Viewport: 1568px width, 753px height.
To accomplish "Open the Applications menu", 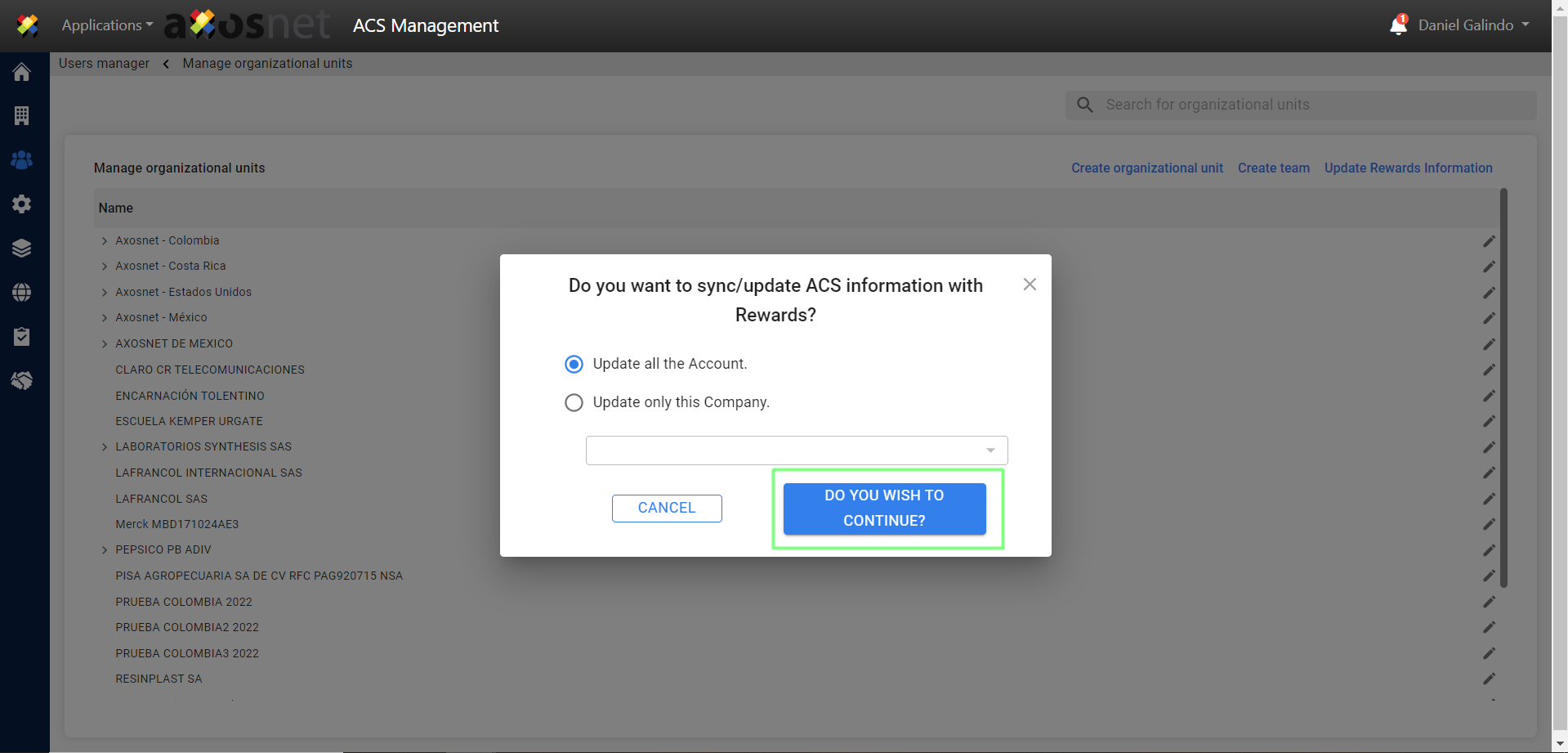I will pos(107,25).
